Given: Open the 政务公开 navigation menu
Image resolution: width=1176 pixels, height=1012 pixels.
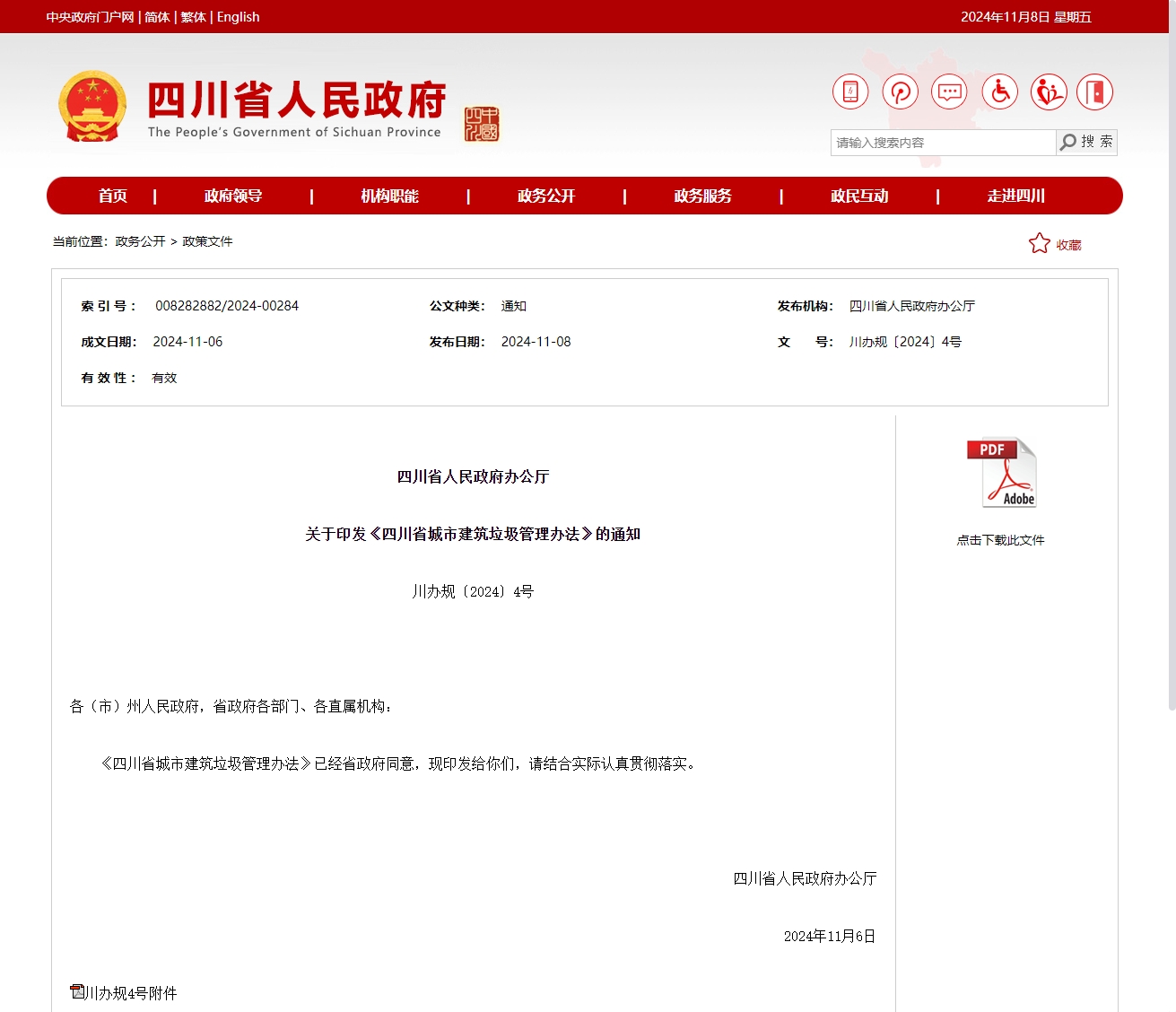Looking at the screenshot, I should point(545,196).
